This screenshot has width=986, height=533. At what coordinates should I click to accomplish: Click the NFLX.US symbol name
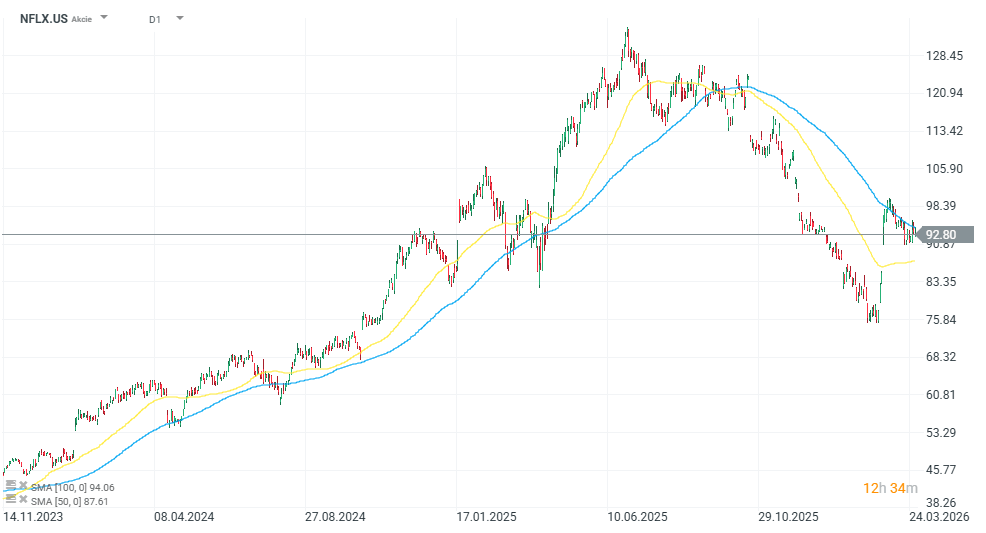click(x=44, y=18)
